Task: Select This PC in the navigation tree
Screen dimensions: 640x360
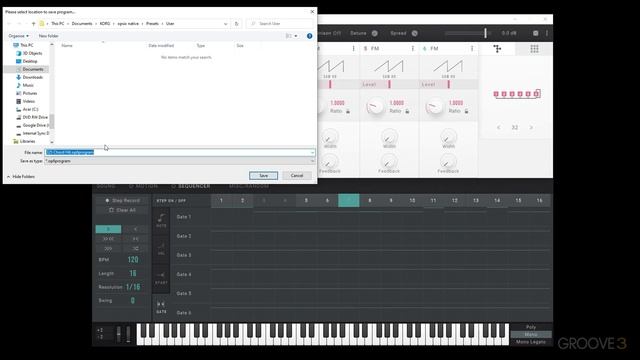Action: point(27,45)
